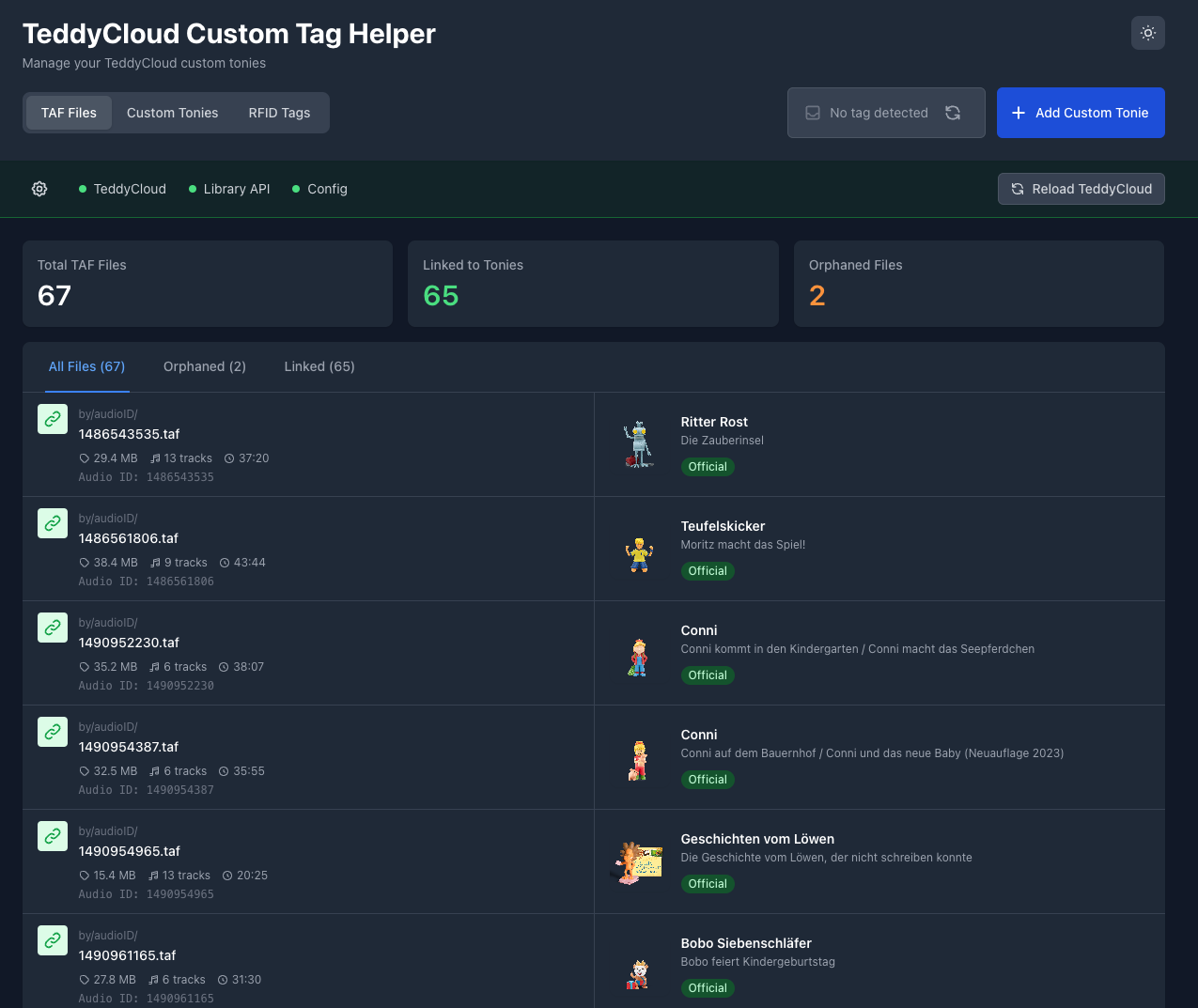The height and width of the screenshot is (1008, 1198).
Task: Switch to the Custom Tonies tab
Action: coord(172,113)
